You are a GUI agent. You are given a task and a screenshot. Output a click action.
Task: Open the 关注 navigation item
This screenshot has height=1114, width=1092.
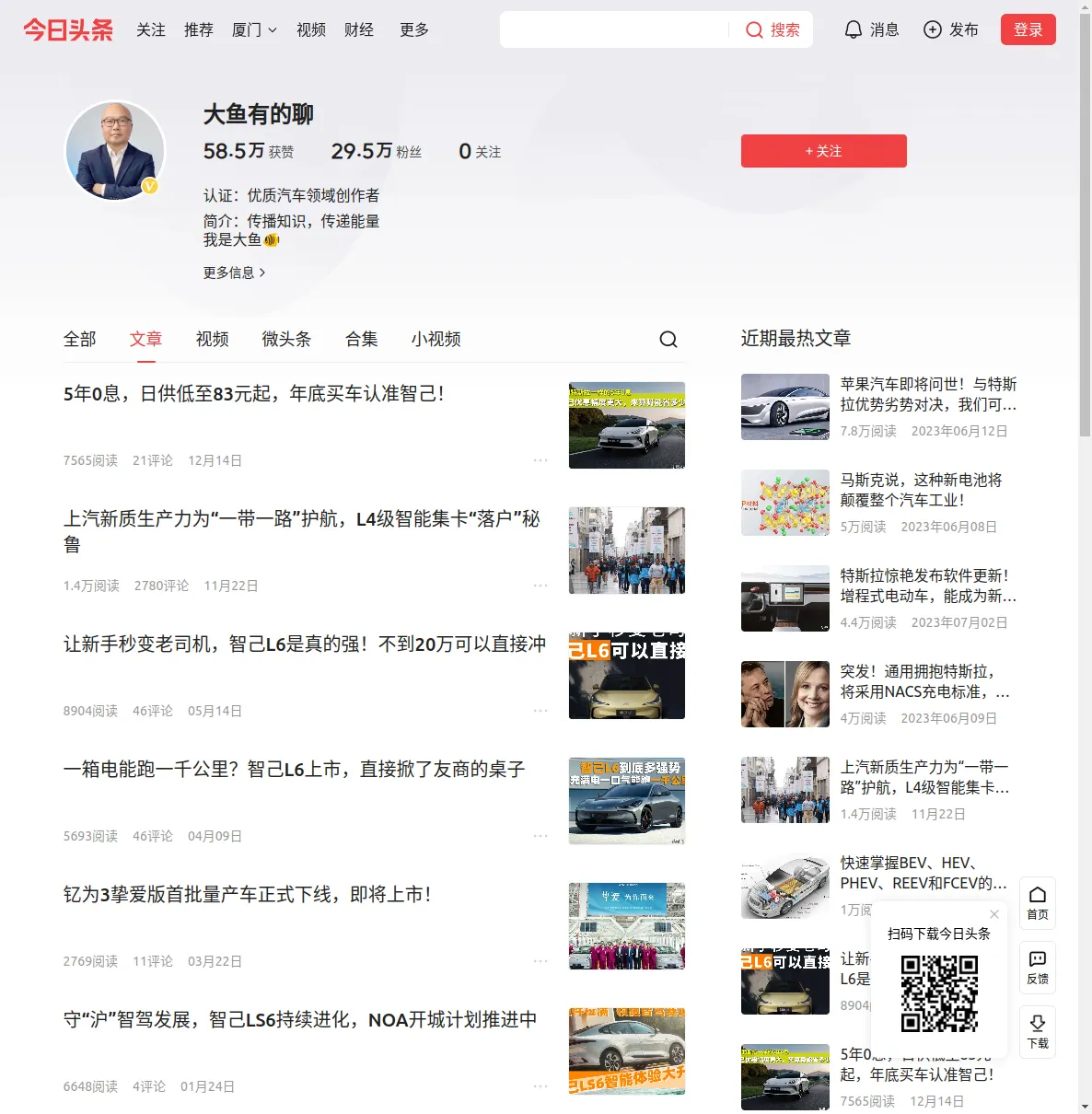pyautogui.click(x=151, y=29)
